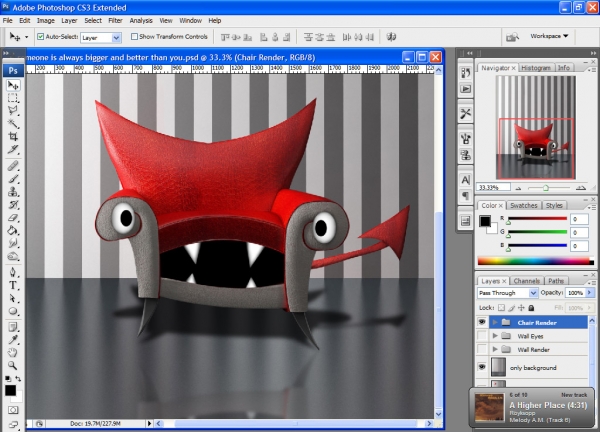600x432 pixels.
Task: Select the Path Selection tool
Action: pos(13,298)
